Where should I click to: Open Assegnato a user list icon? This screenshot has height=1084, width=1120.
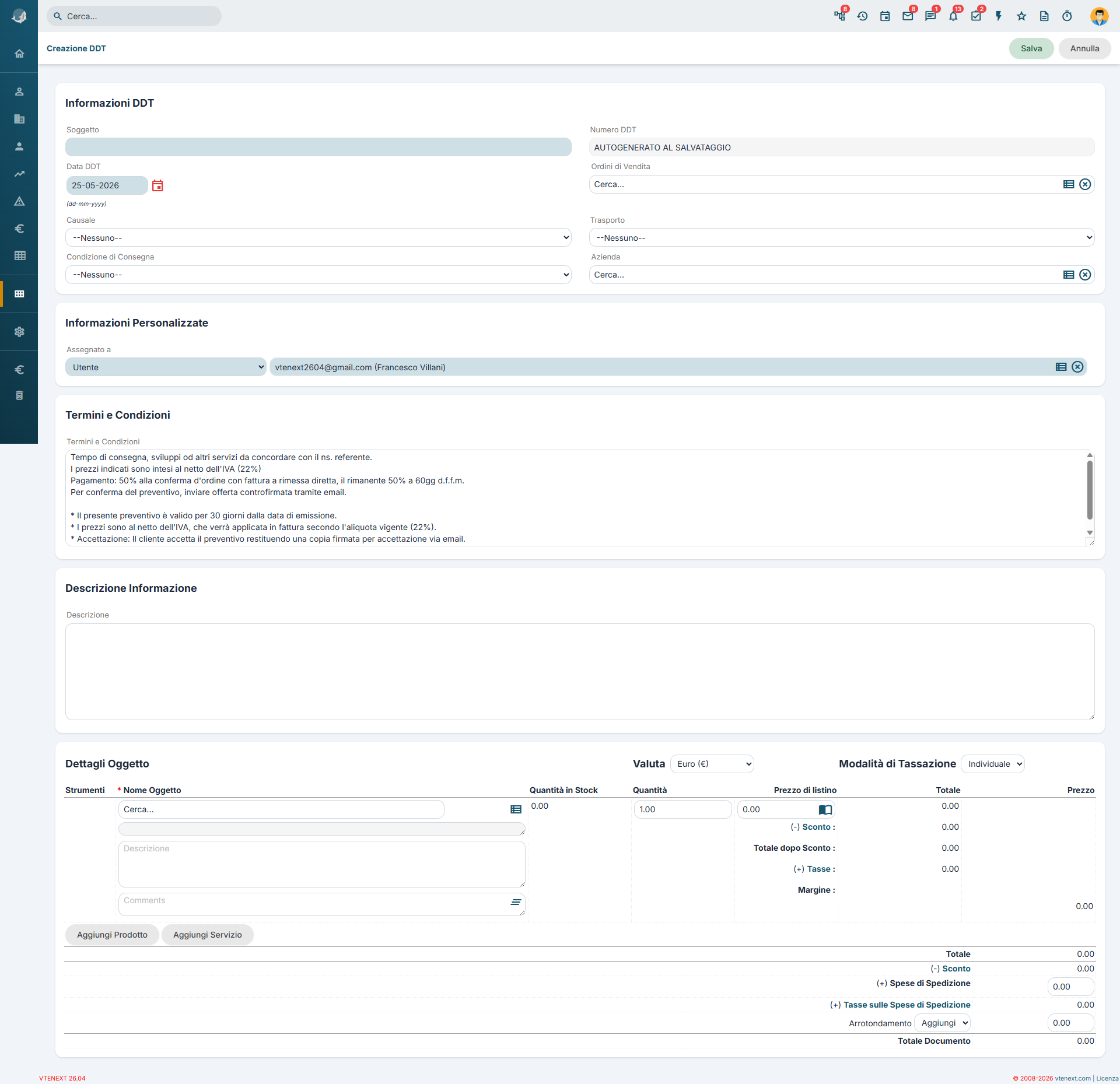[x=1061, y=367]
